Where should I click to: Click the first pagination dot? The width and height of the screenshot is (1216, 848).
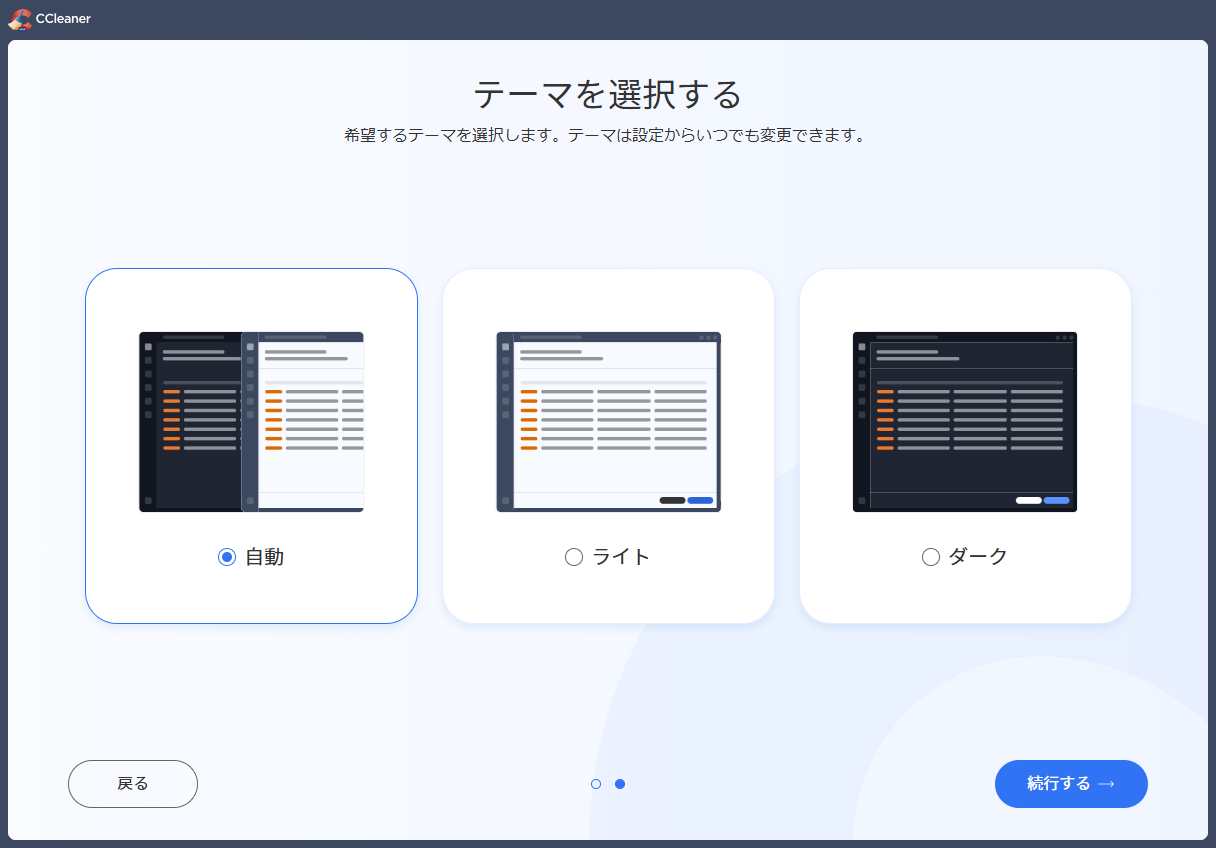[596, 784]
